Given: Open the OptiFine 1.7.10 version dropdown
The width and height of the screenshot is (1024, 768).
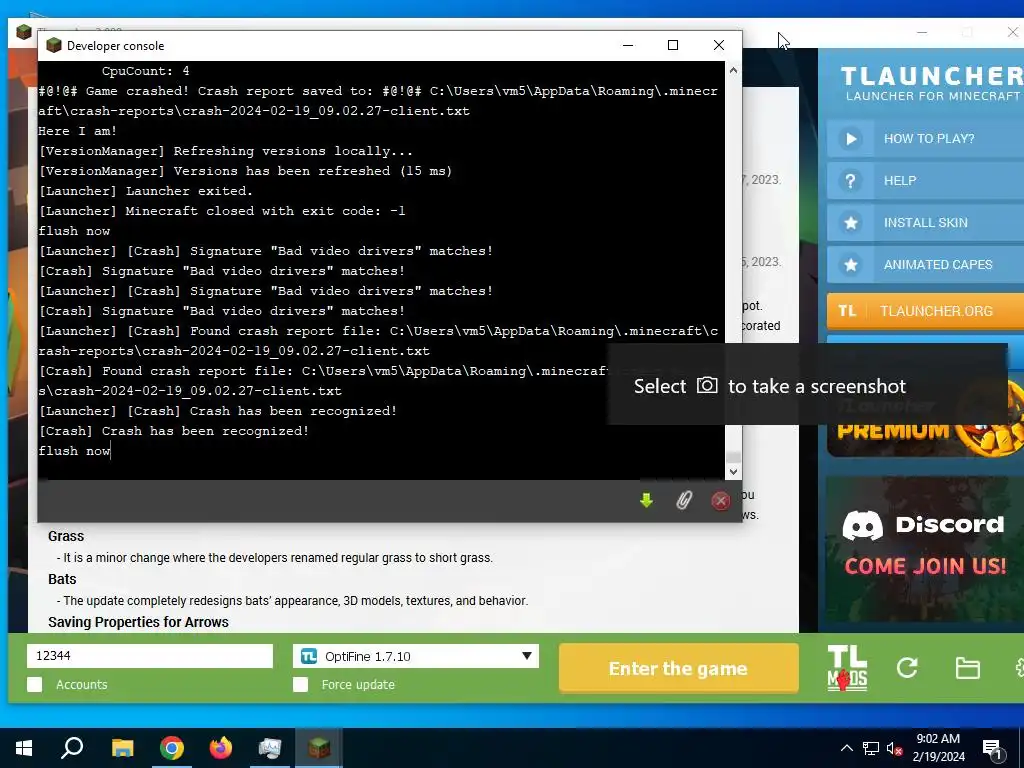Looking at the screenshot, I should tap(416, 656).
